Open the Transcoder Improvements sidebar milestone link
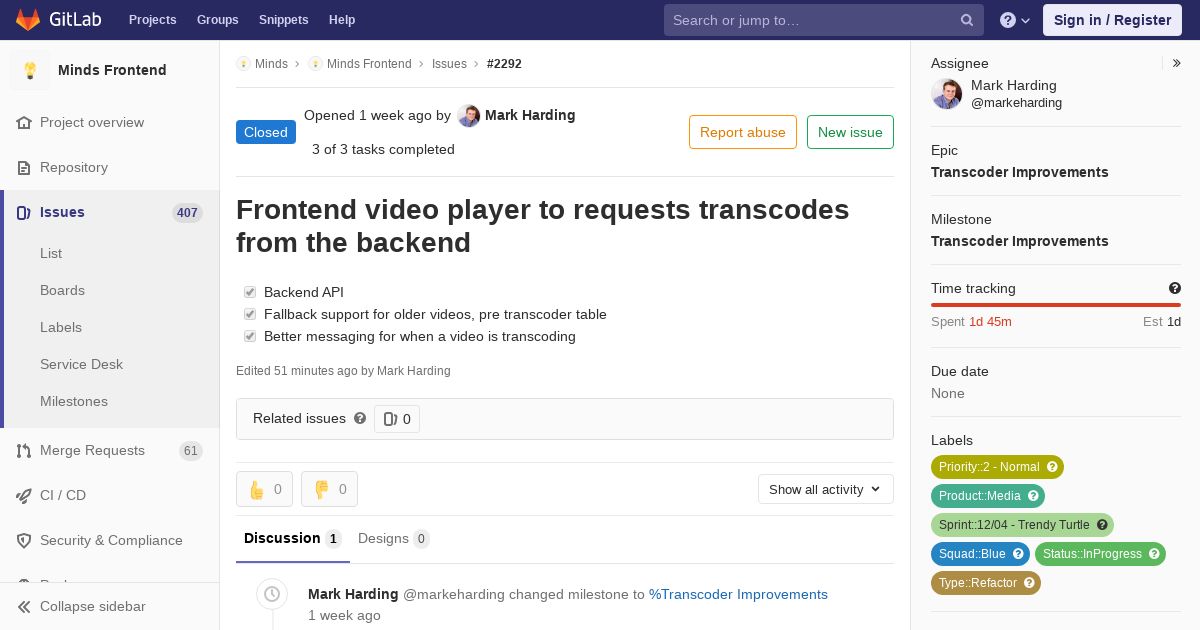The width and height of the screenshot is (1200, 630). (x=1019, y=241)
